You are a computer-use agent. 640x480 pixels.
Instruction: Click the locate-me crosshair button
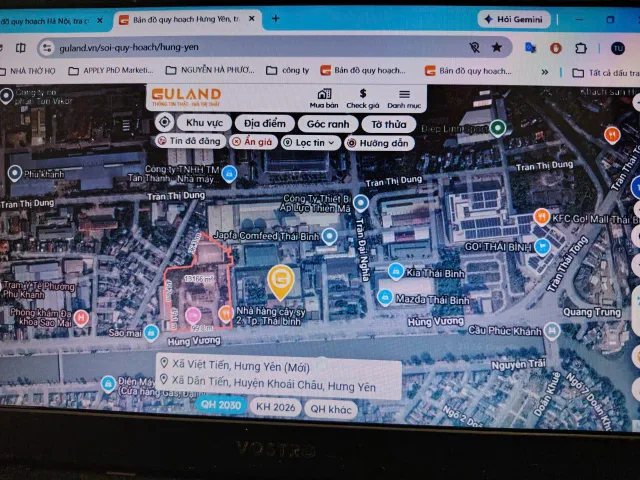[164, 122]
